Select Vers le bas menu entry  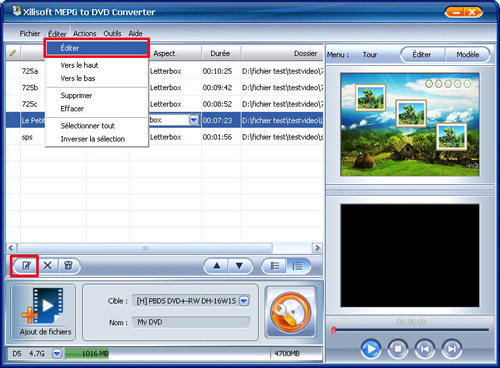pyautogui.click(x=97, y=78)
